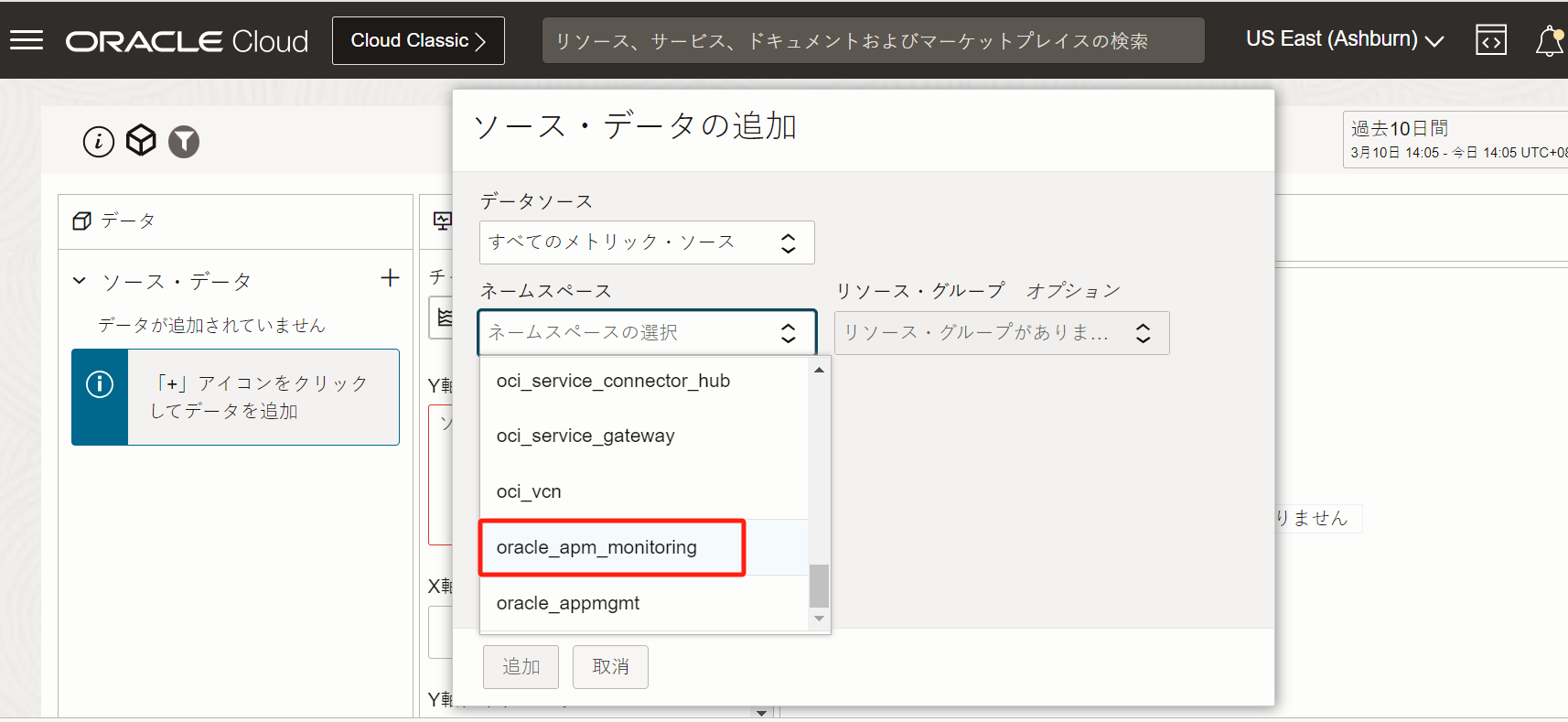
Task: Click the plus icon to add source data
Action: tap(390, 278)
